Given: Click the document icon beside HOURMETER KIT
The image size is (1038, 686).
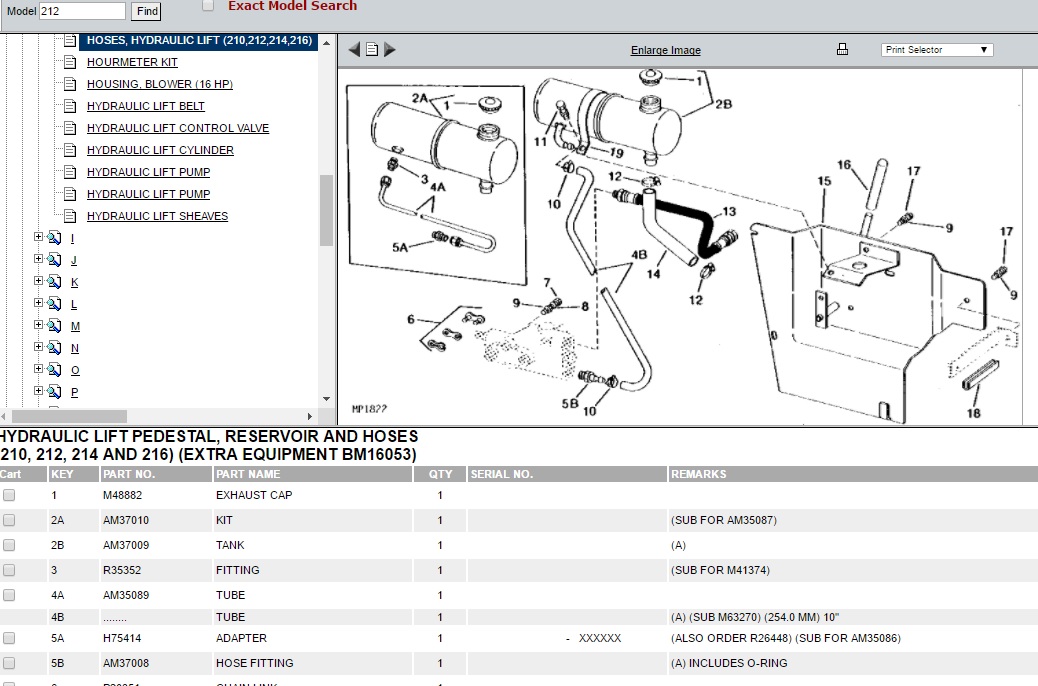Looking at the screenshot, I should [x=70, y=62].
